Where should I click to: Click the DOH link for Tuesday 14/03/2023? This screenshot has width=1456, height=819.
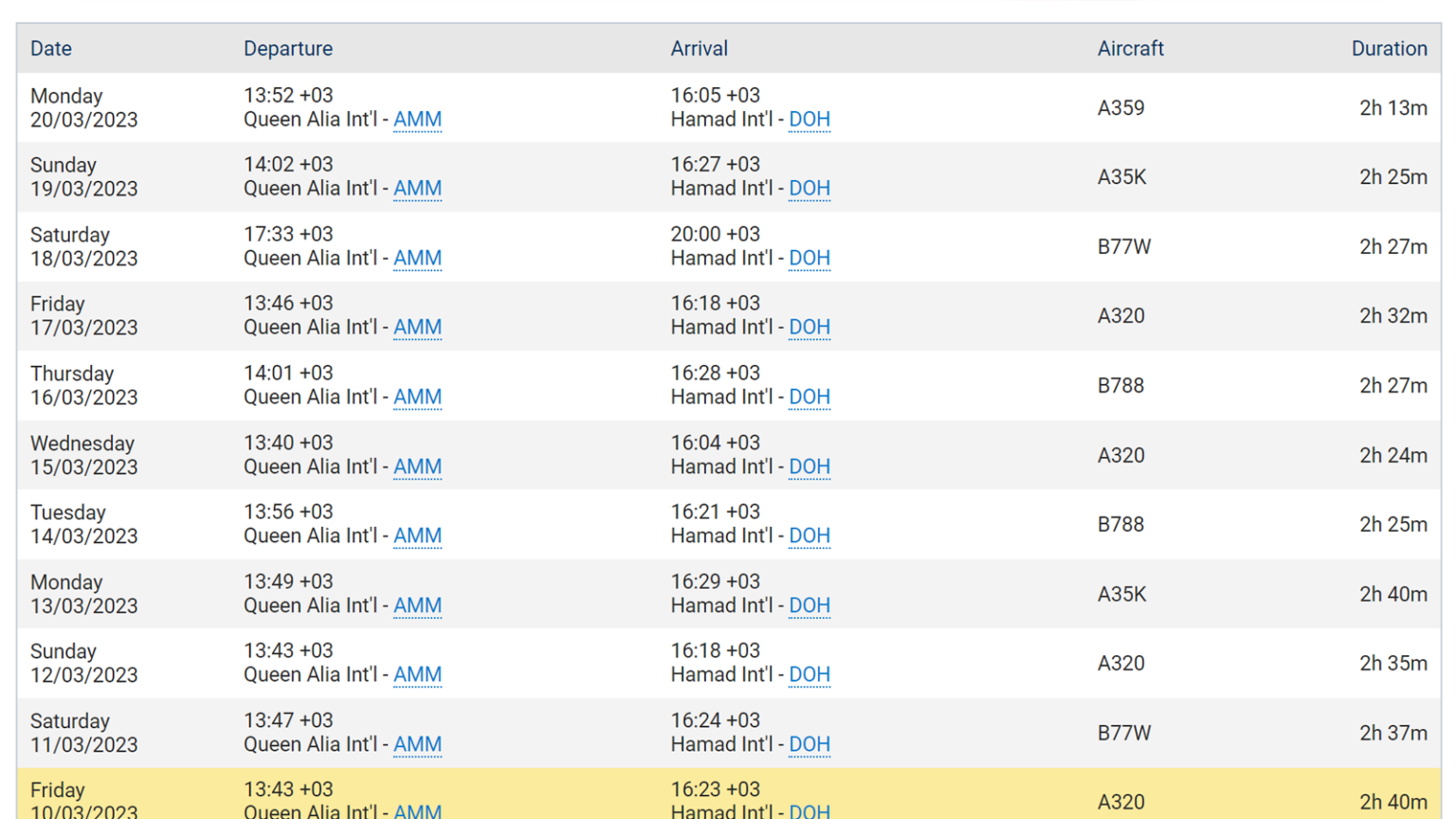pos(810,536)
